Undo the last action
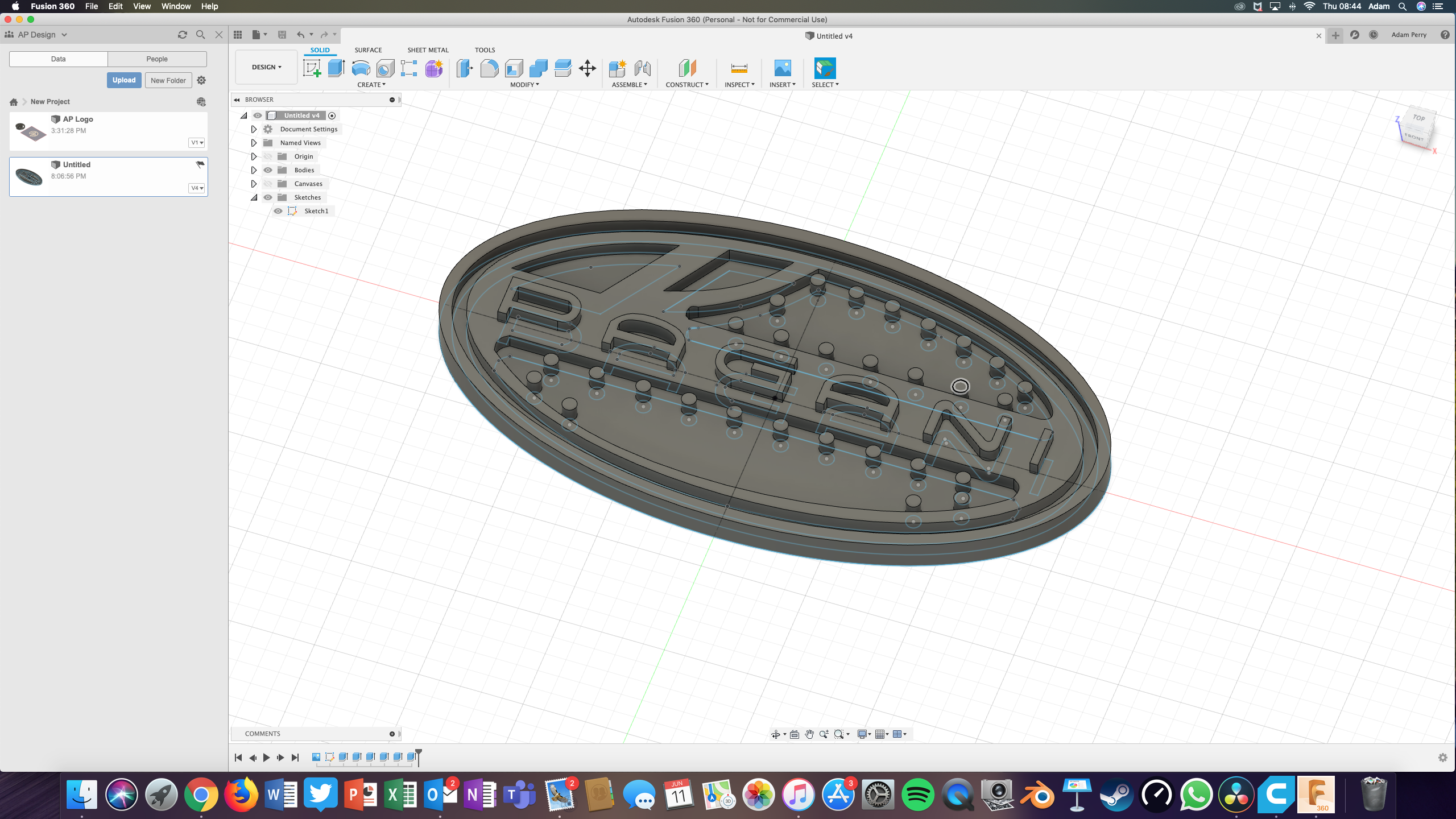The width and height of the screenshot is (1456, 819). click(x=300, y=35)
